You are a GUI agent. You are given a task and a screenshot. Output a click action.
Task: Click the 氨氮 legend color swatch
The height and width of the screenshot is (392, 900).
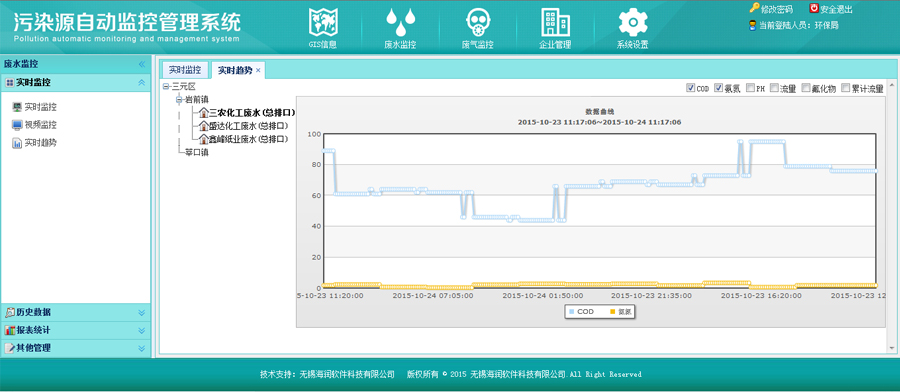612,312
